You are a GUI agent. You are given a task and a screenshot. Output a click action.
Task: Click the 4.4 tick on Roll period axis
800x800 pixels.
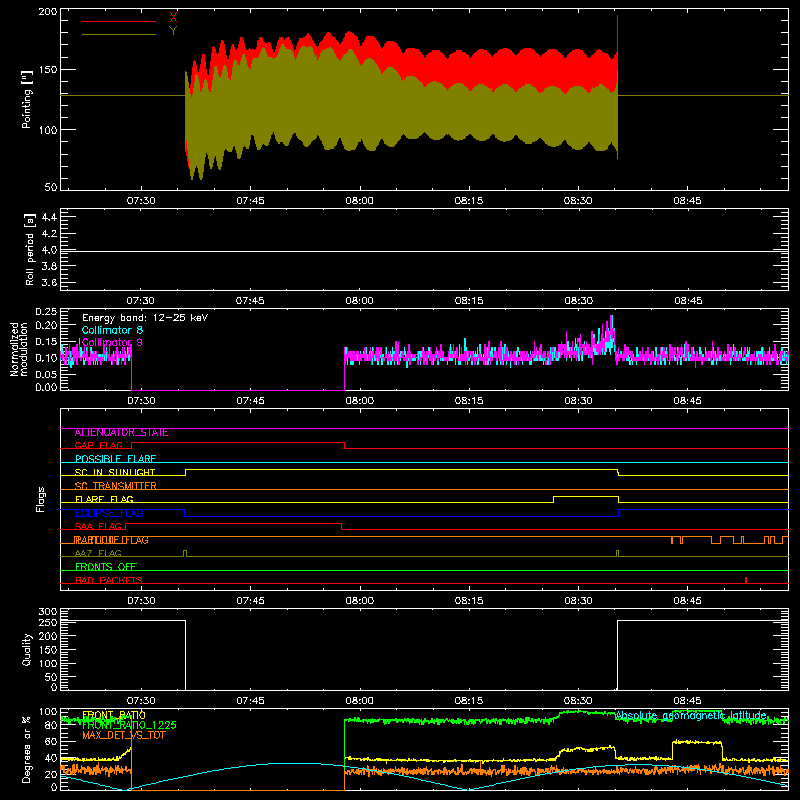click(48, 217)
